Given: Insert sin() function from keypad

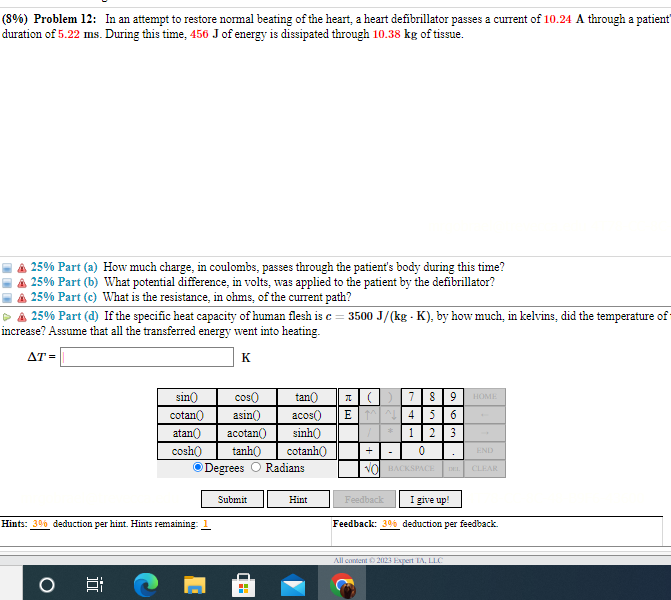Looking at the screenshot, I should [187, 397].
